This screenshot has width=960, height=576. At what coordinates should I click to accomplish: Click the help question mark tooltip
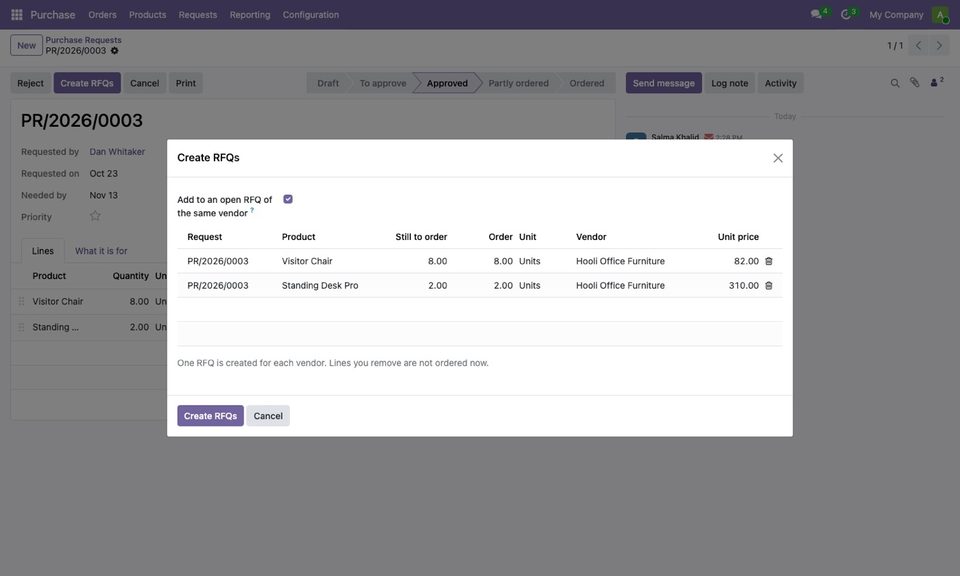coord(252,210)
